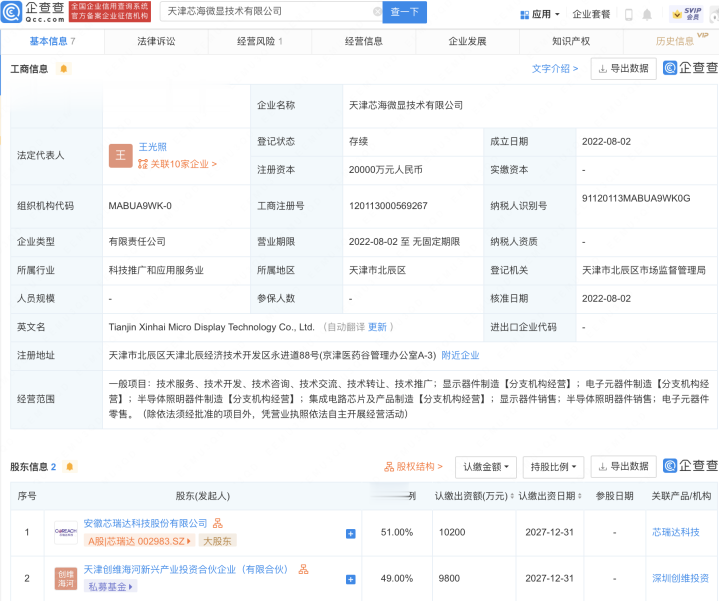Select the subscribed amount 9800

click(x=449, y=579)
